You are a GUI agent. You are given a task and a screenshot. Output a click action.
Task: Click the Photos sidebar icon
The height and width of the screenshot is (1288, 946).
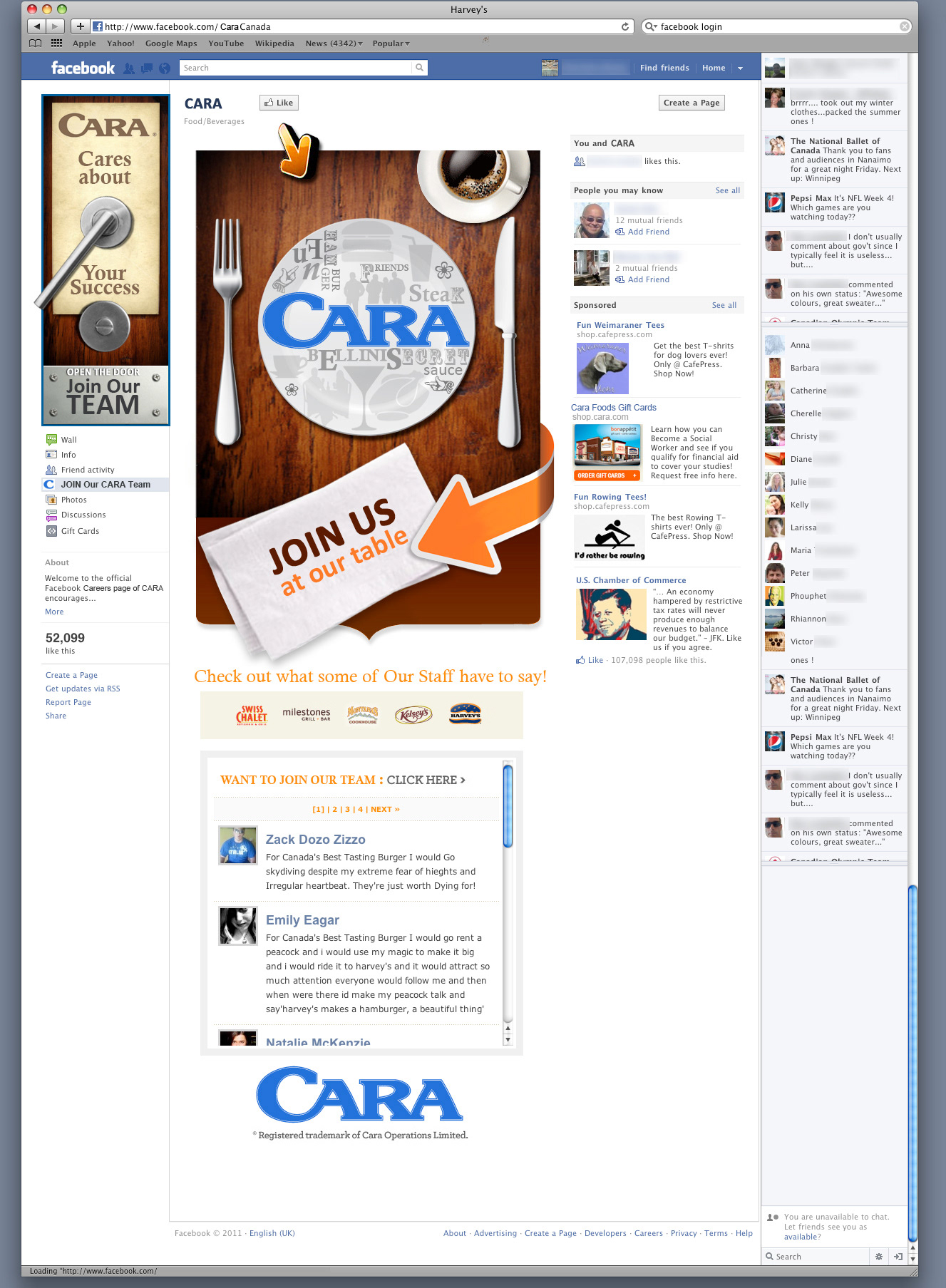pos(51,500)
